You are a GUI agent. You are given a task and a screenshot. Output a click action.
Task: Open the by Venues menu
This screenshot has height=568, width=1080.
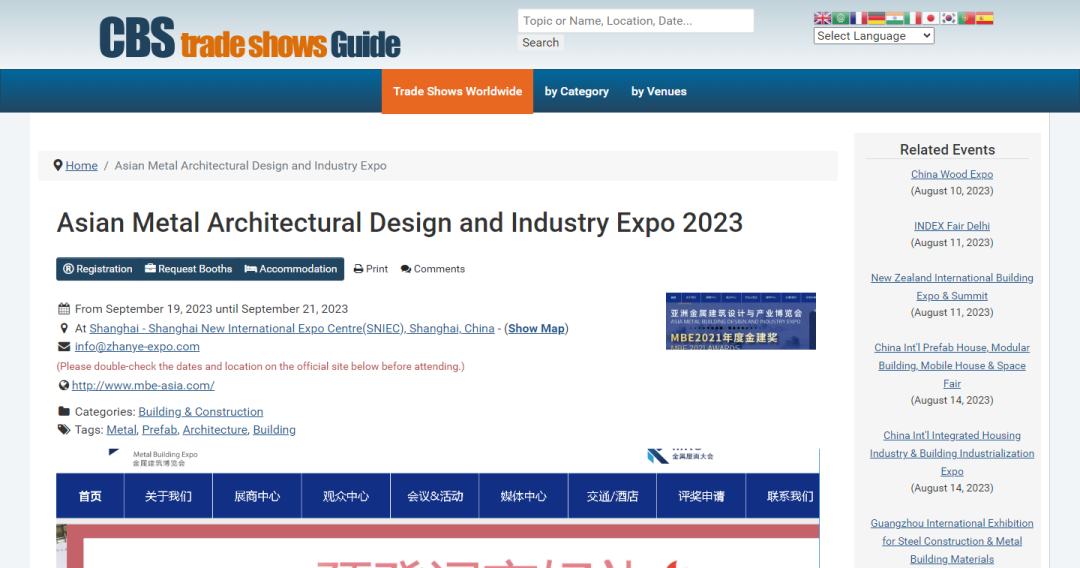click(658, 92)
